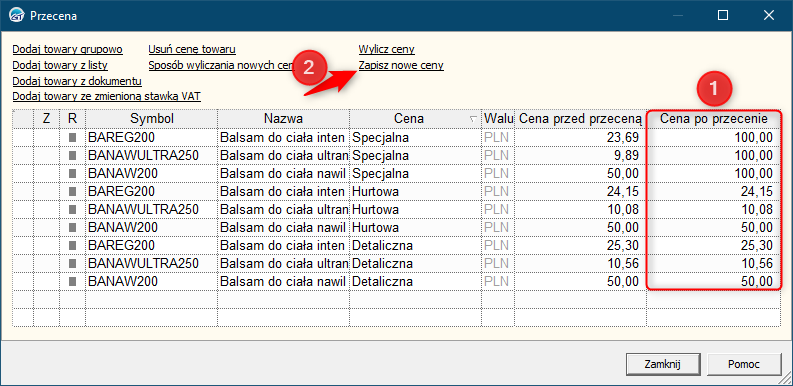Click R marker in BAREG200 Detaliczna row
The width and height of the screenshot is (793, 386).
point(73,245)
